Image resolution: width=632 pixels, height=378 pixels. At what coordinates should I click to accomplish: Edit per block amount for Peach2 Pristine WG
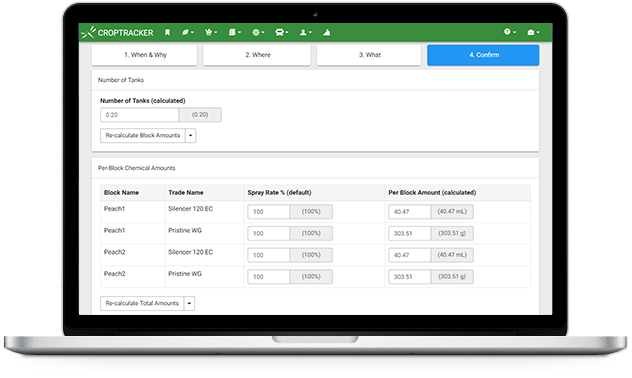[410, 277]
